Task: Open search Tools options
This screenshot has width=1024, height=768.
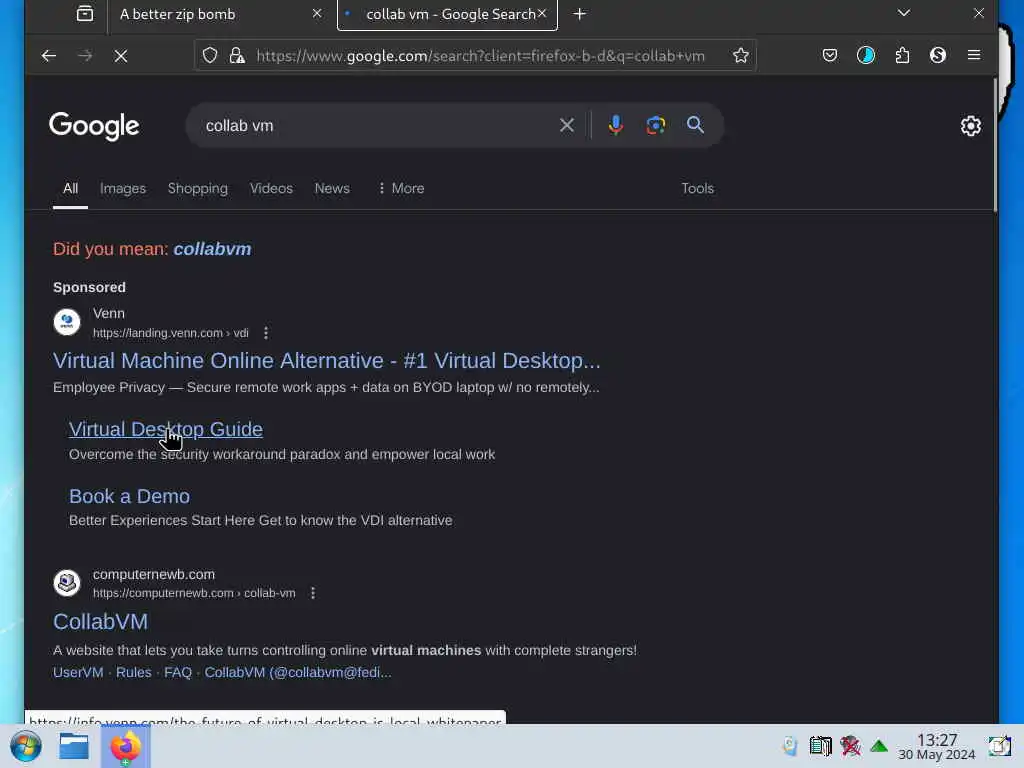Action: [x=697, y=188]
